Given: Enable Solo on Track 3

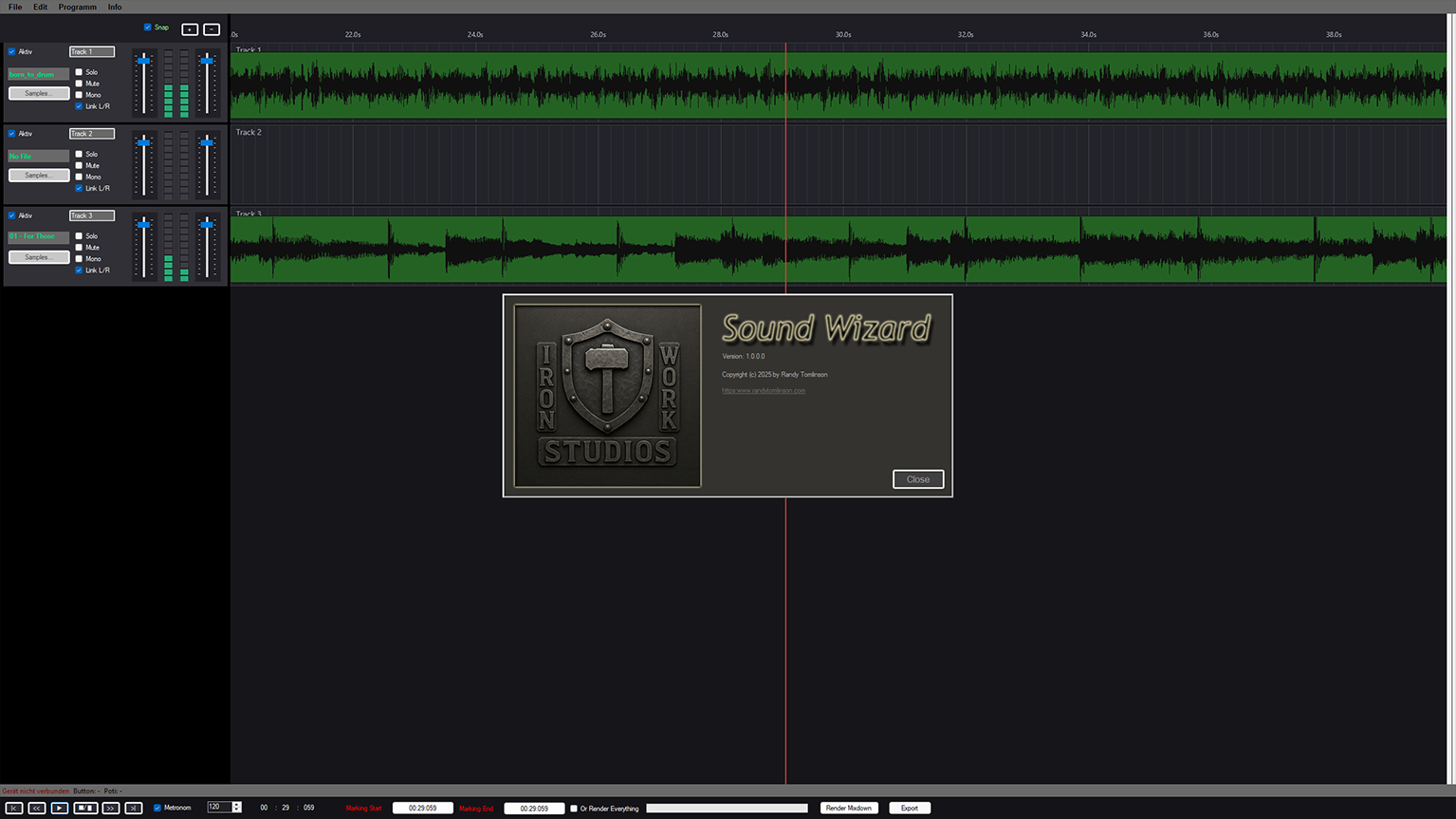Looking at the screenshot, I should click(79, 235).
